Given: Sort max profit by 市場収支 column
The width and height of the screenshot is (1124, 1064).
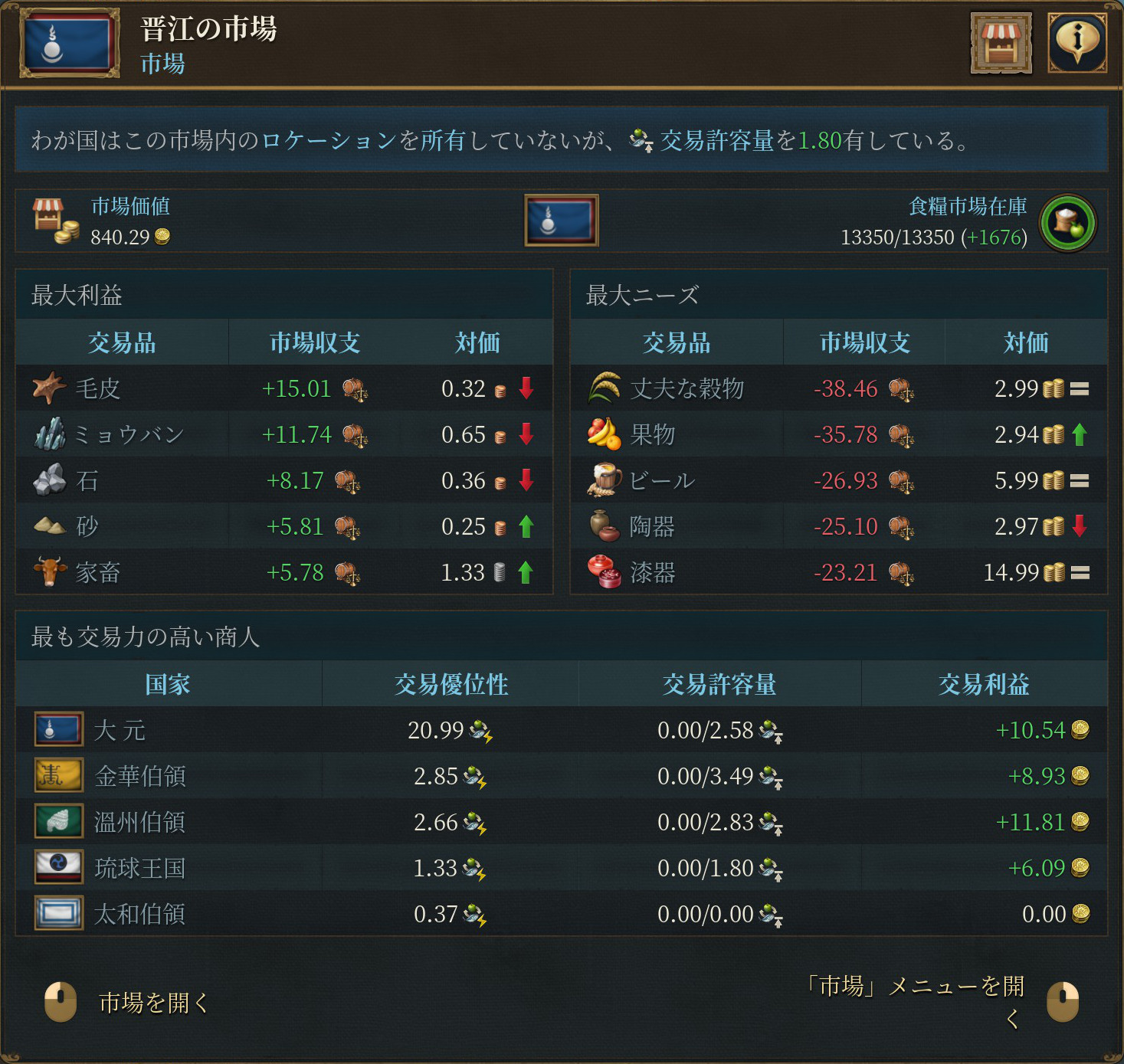Looking at the screenshot, I should [x=315, y=342].
